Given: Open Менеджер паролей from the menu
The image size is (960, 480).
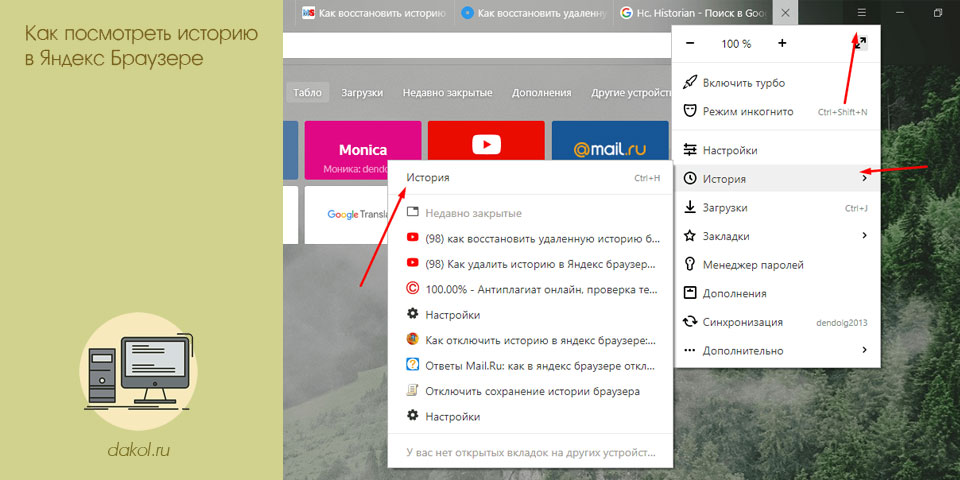Looking at the screenshot, I should coord(776,264).
